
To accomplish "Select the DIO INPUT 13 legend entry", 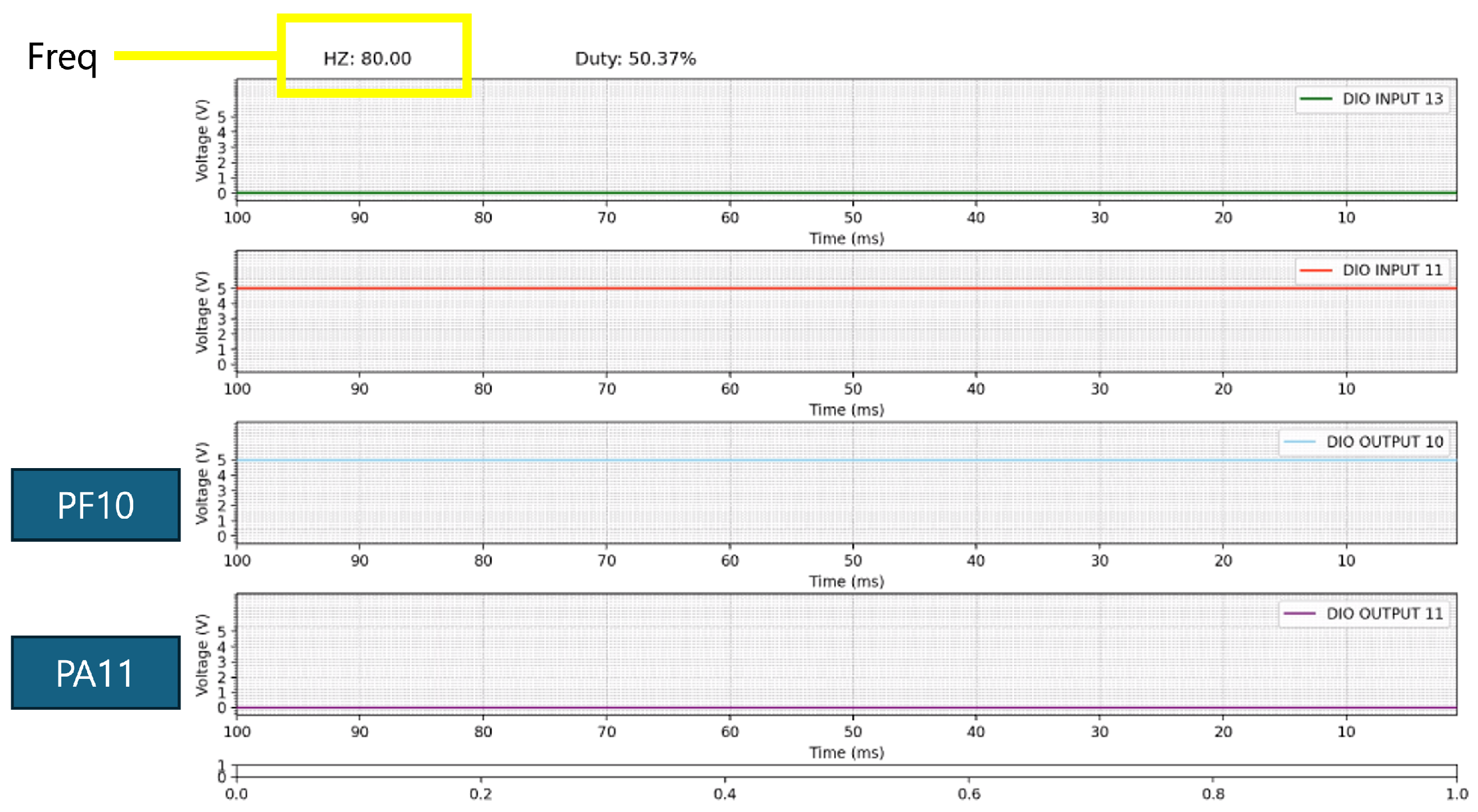I will [x=1392, y=99].
